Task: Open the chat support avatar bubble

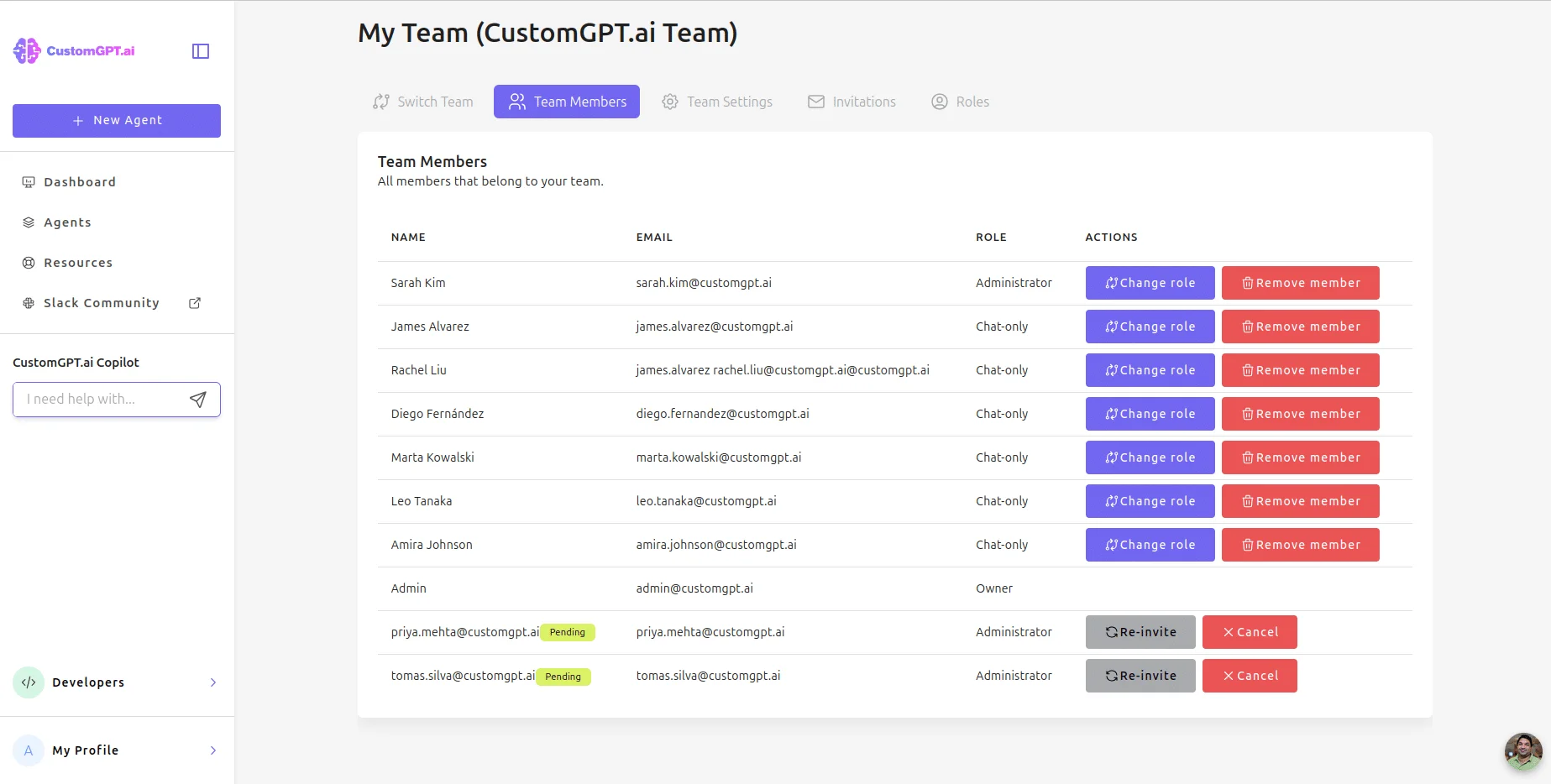Action: tap(1523, 751)
